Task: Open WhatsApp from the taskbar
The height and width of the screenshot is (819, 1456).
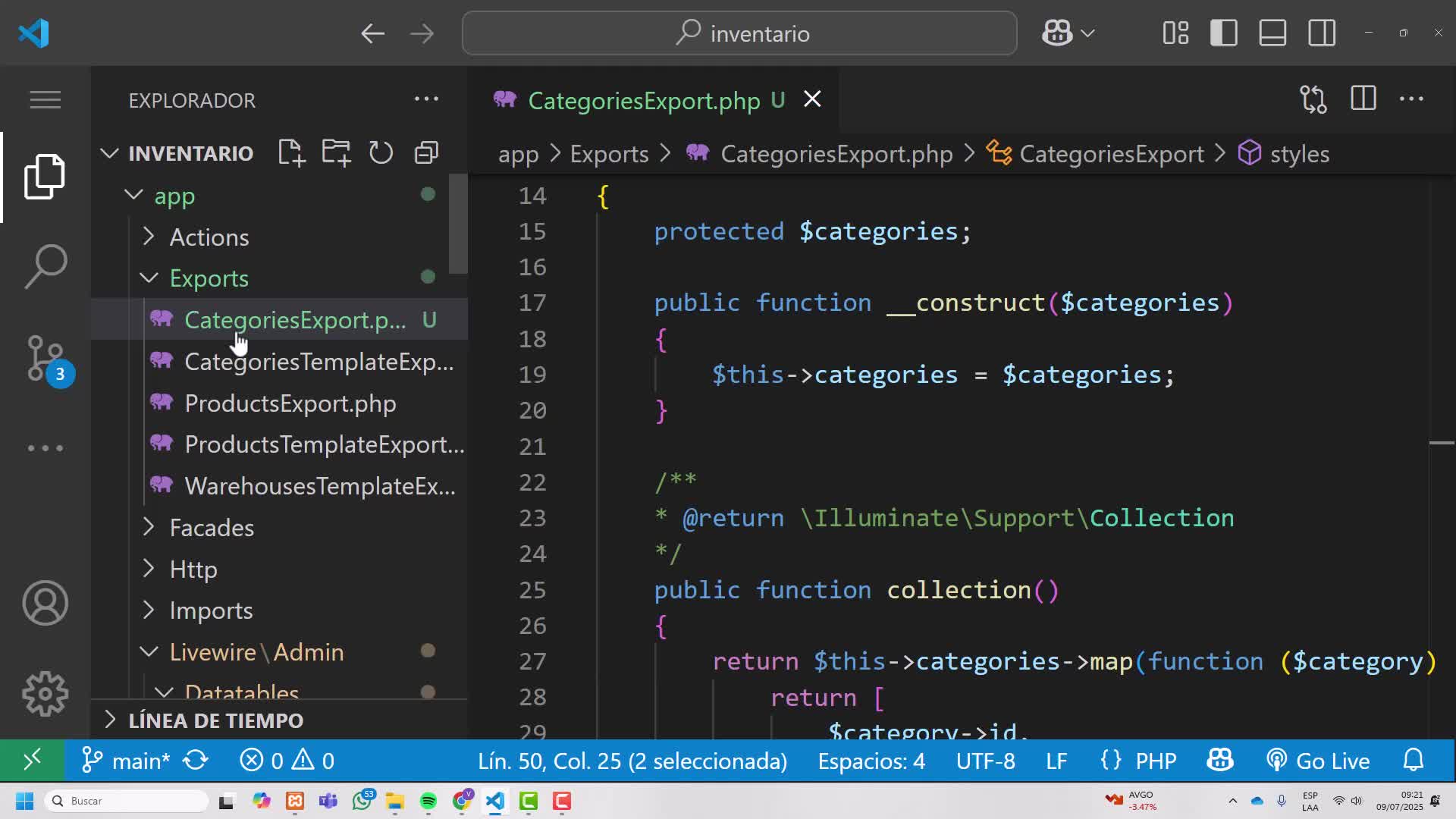Action: pos(362,800)
